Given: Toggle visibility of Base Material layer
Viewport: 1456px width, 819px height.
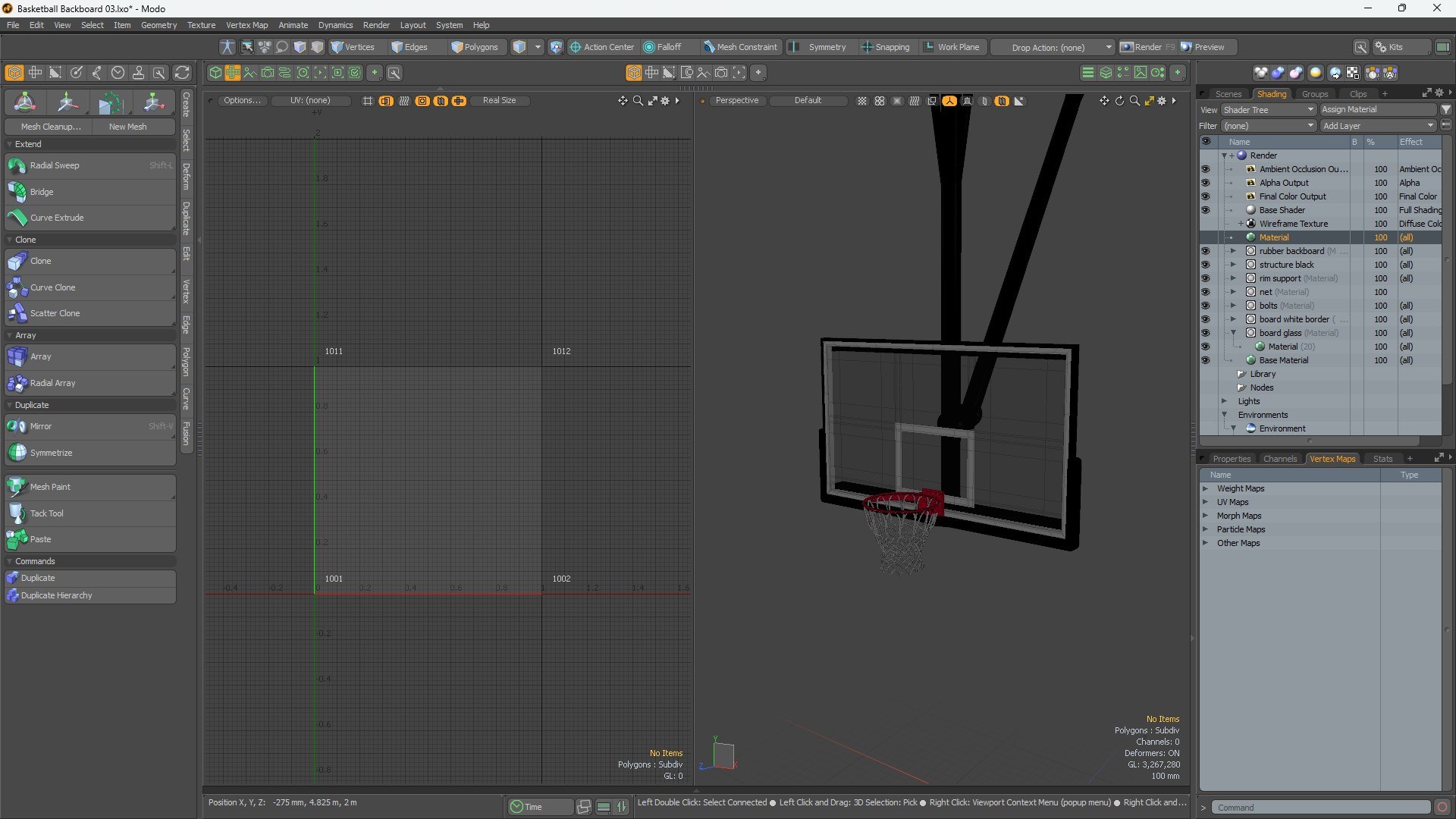Looking at the screenshot, I should [1206, 360].
